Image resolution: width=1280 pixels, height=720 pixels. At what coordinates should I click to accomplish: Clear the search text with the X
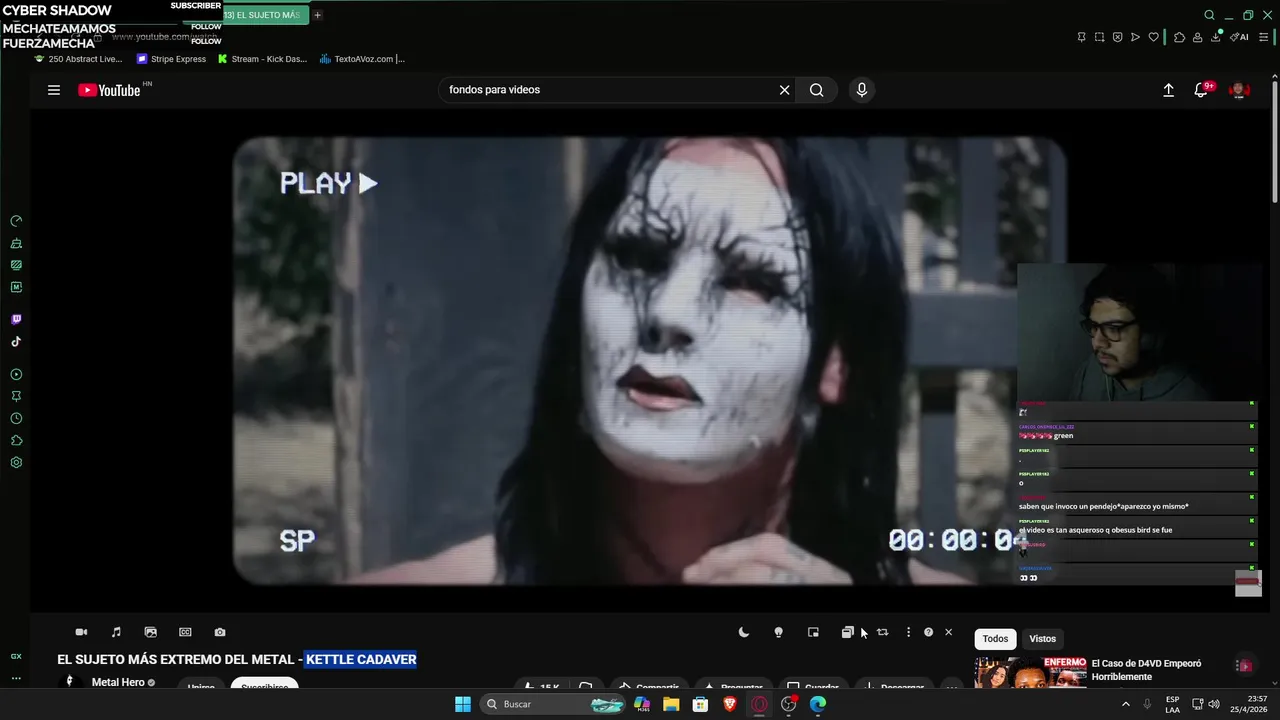click(785, 90)
